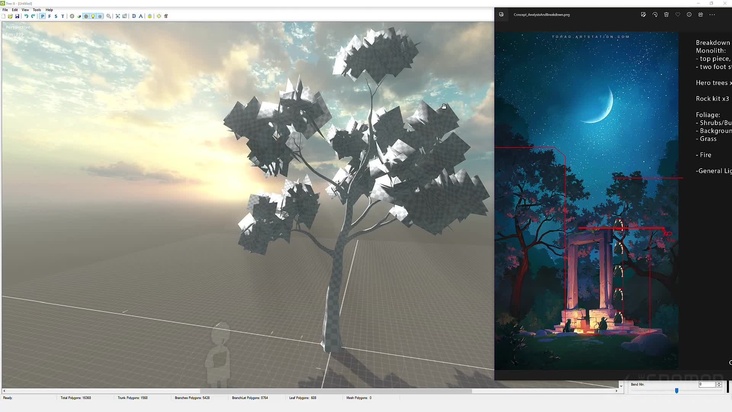This screenshot has height=412, width=732.
Task: Click the New file toolbar icon
Action: [x=4, y=16]
